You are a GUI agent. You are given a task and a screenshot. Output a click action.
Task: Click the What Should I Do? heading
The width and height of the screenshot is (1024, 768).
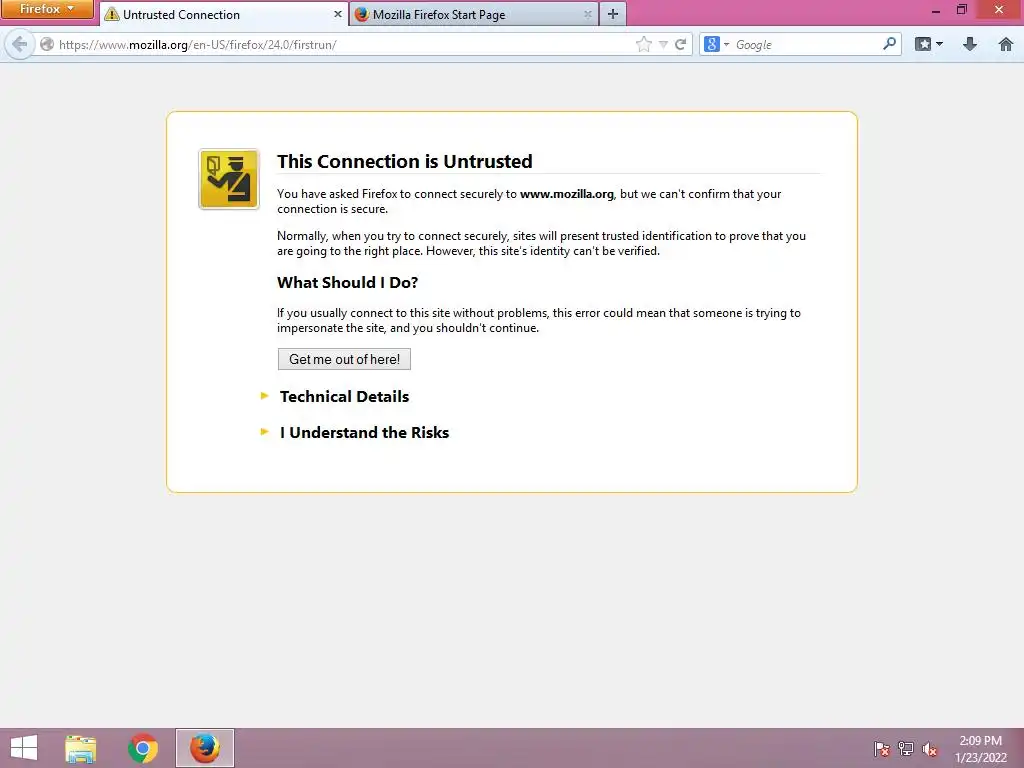pos(347,282)
